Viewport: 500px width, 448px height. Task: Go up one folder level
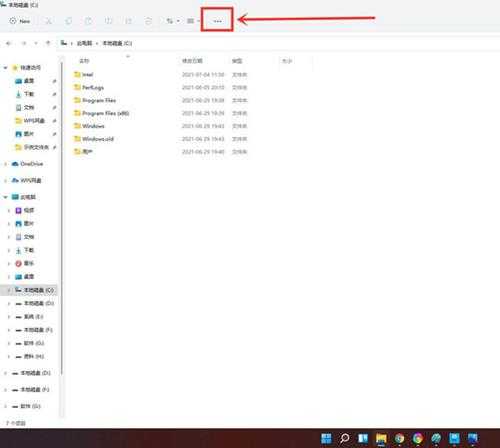tap(48, 43)
